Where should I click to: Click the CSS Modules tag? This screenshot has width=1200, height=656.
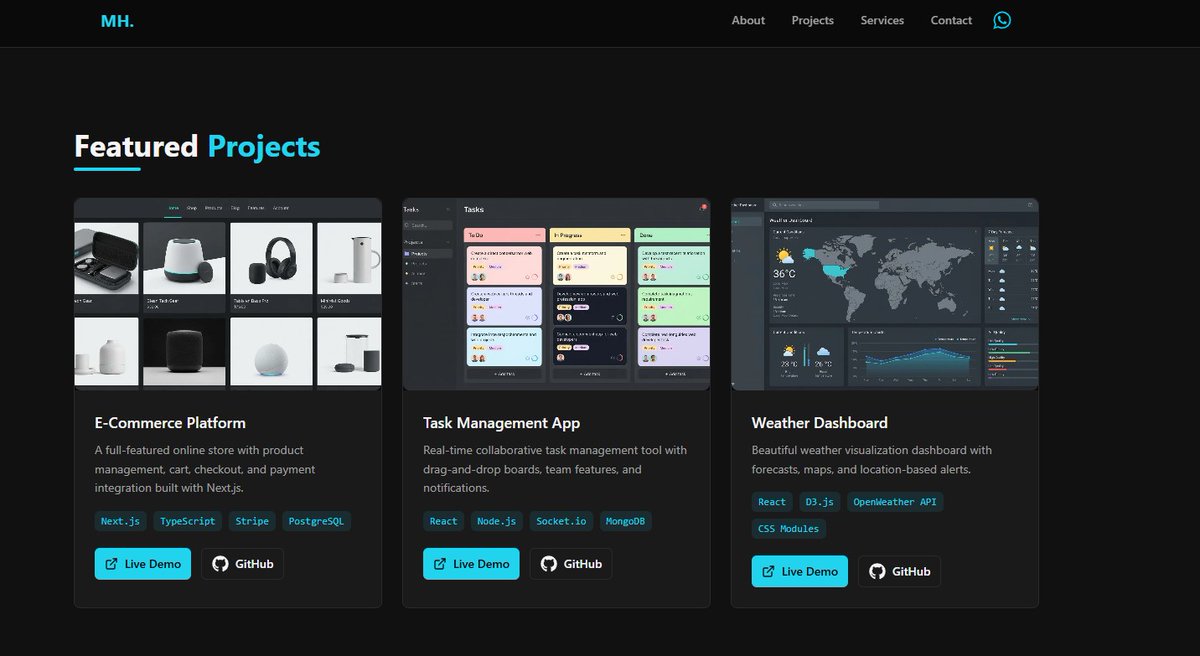(789, 529)
